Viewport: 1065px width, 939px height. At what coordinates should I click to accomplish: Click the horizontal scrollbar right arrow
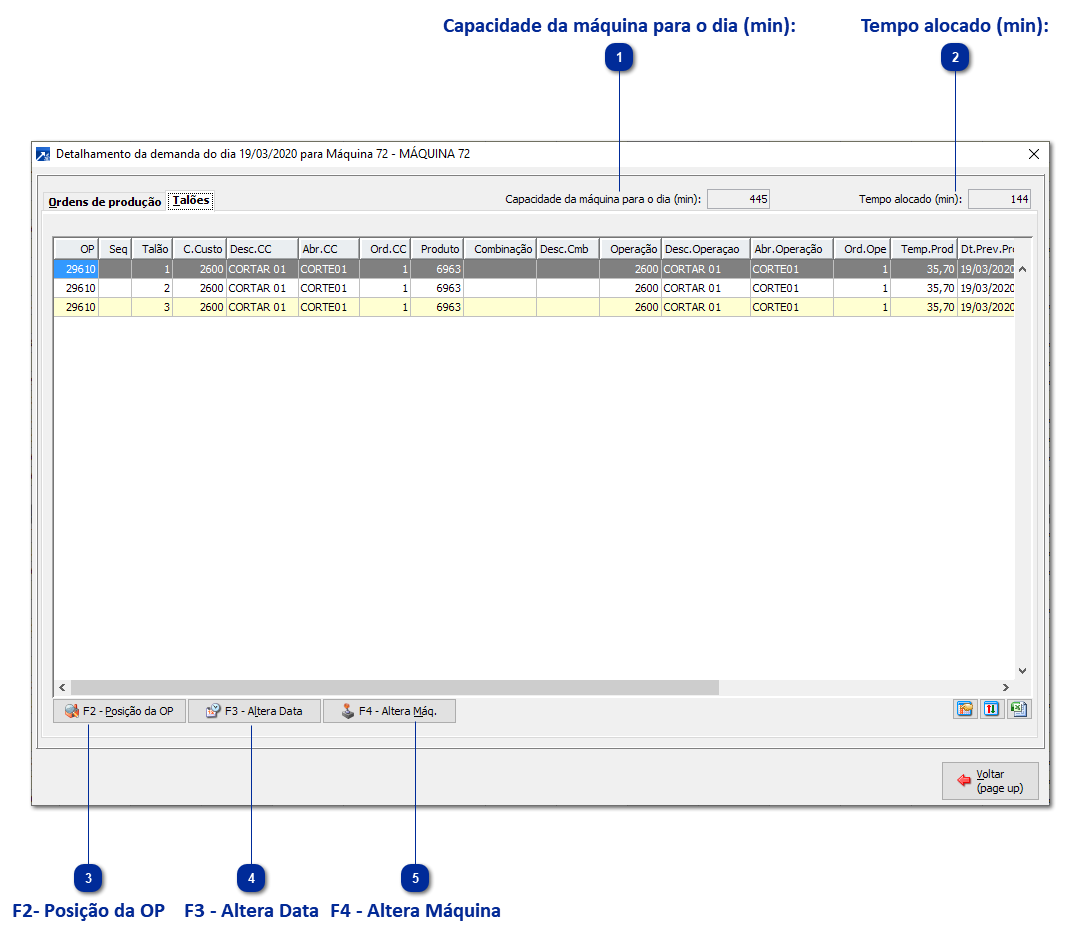pyautogui.click(x=1006, y=688)
